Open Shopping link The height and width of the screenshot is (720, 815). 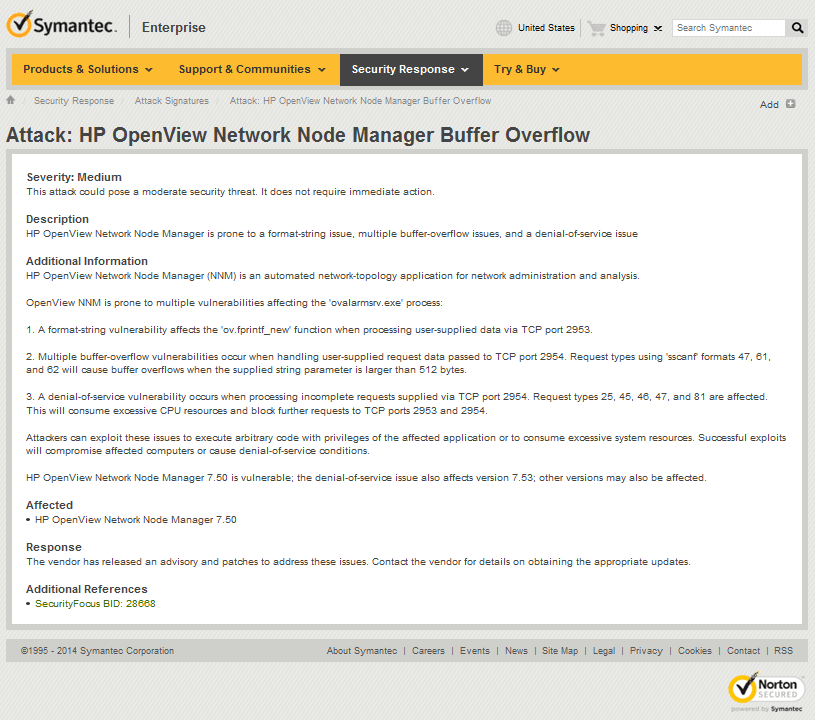[628, 28]
